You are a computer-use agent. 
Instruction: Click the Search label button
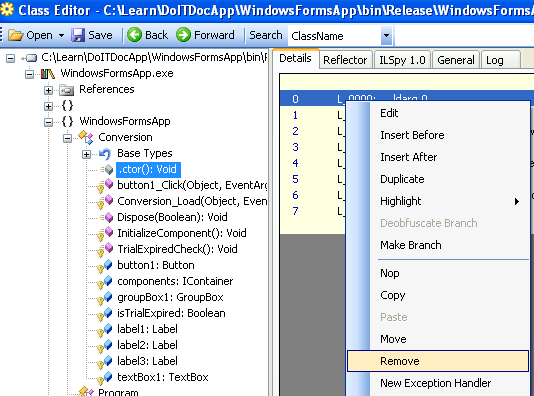[266, 35]
